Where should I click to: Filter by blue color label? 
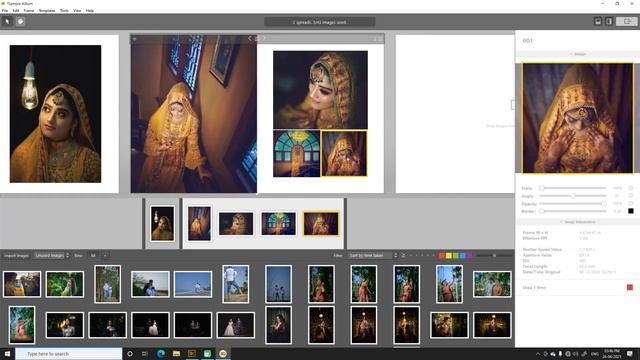(x=462, y=256)
